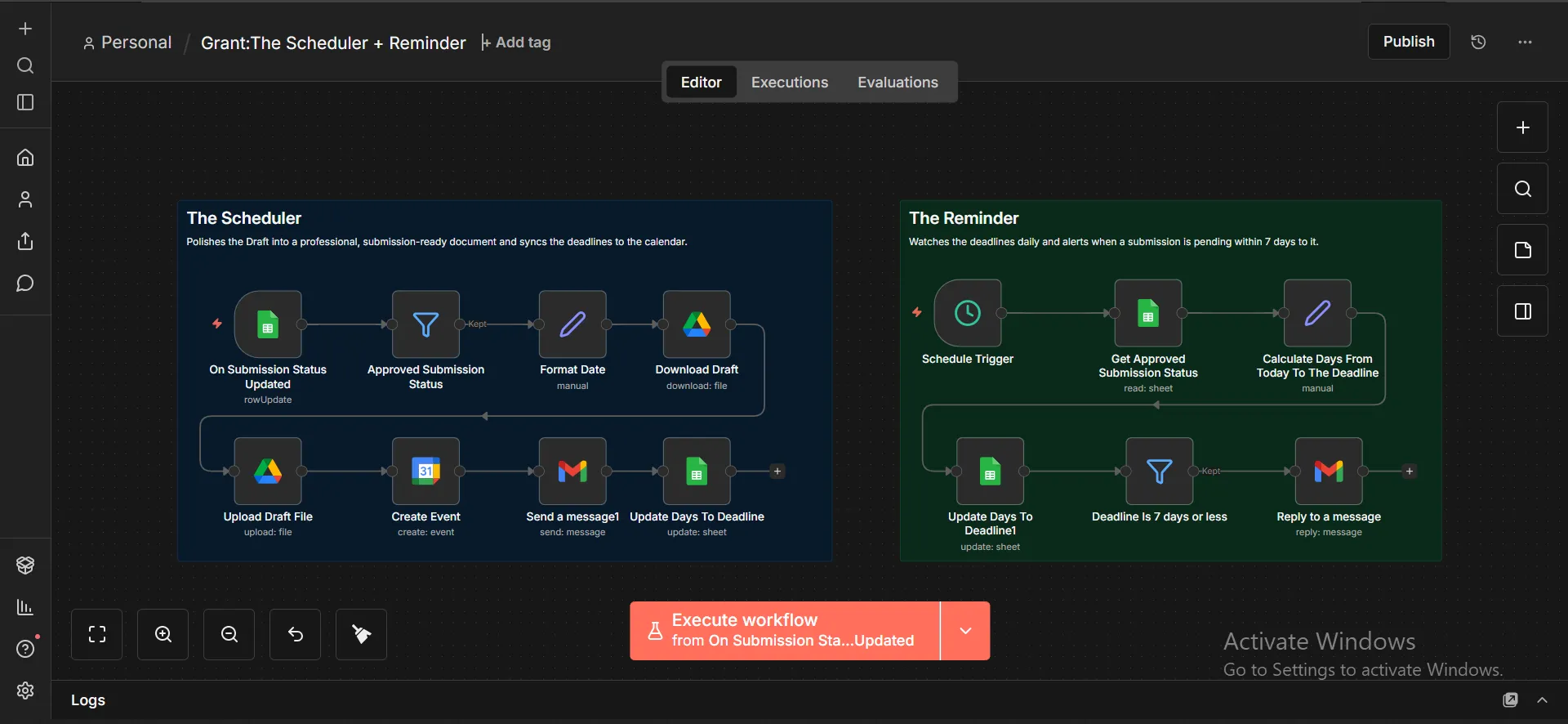This screenshot has width=1568, height=724.
Task: Open the Help question mark icon
Action: click(25, 649)
